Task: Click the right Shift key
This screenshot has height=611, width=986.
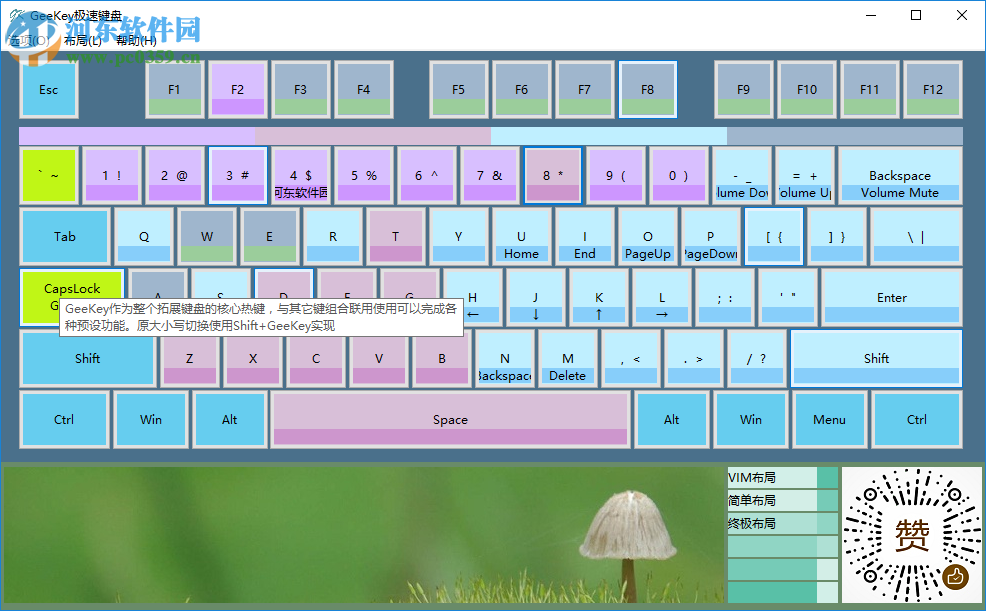Action: [x=876, y=358]
